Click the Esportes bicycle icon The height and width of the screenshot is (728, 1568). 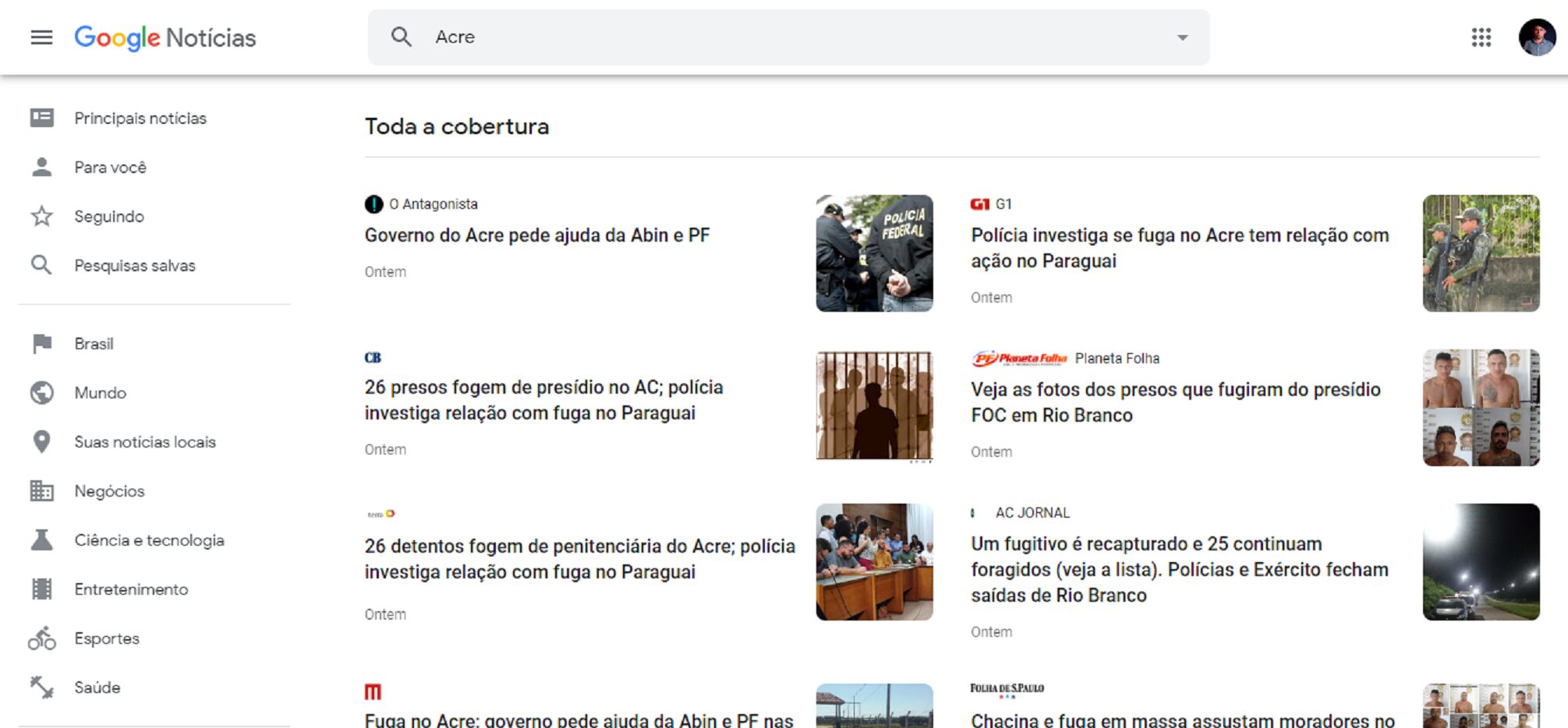pos(42,638)
